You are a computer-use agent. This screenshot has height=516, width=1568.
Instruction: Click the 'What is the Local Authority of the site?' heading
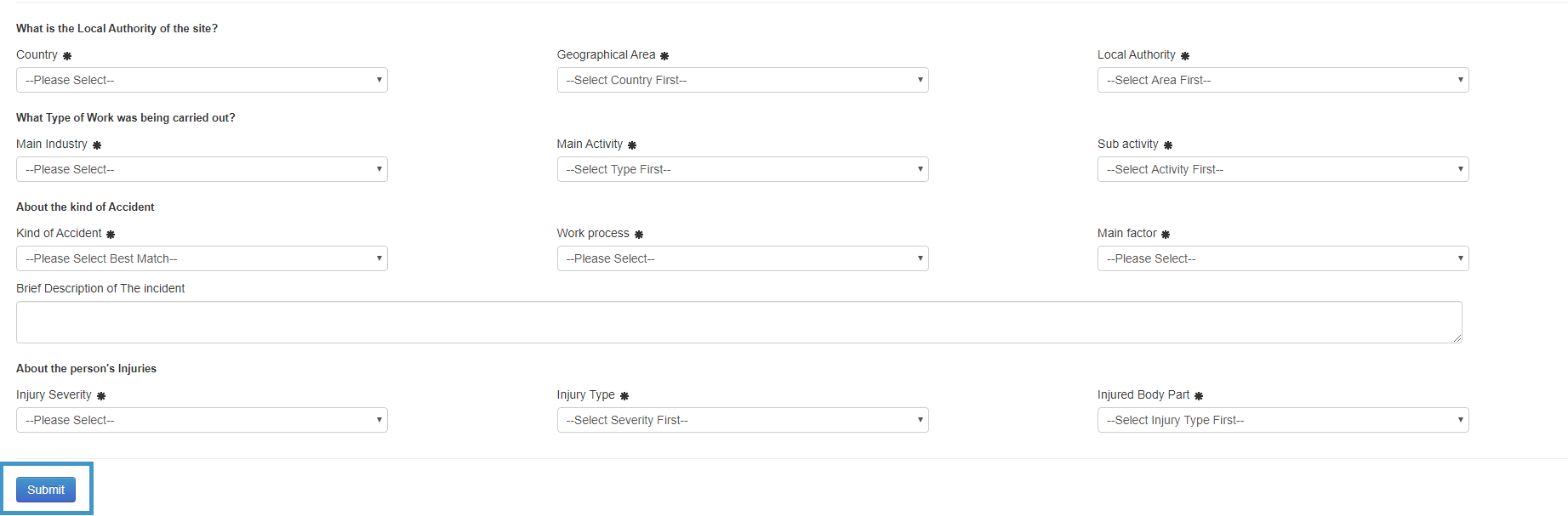pyautogui.click(x=117, y=28)
